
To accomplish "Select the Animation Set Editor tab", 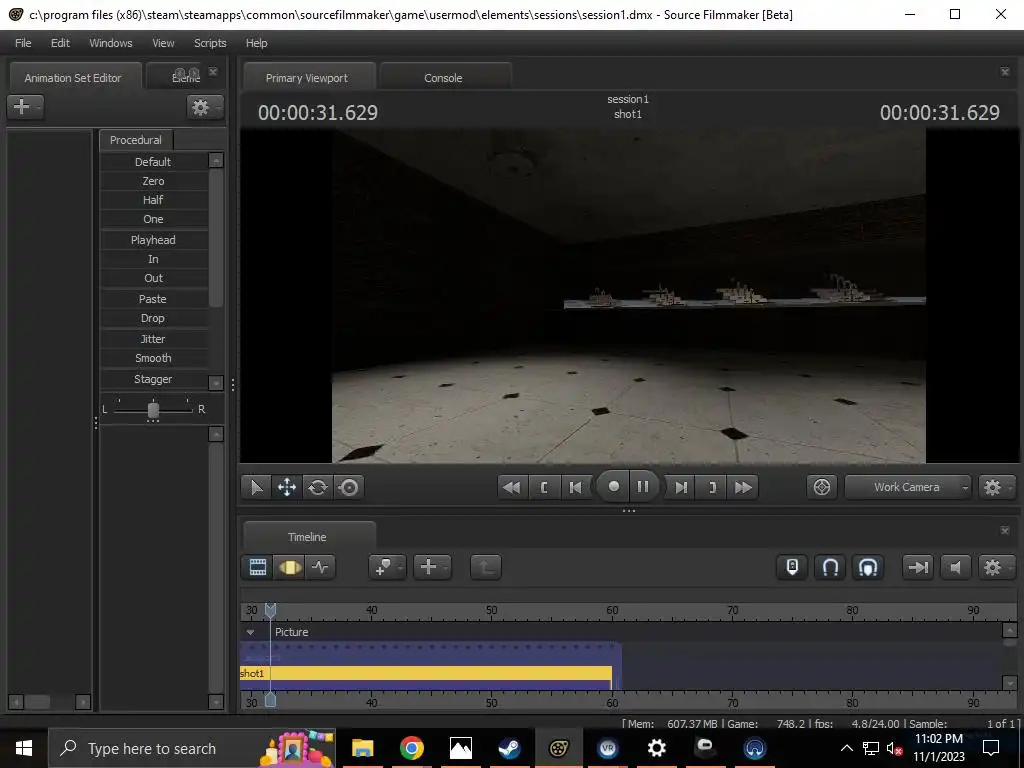I will pos(73,78).
